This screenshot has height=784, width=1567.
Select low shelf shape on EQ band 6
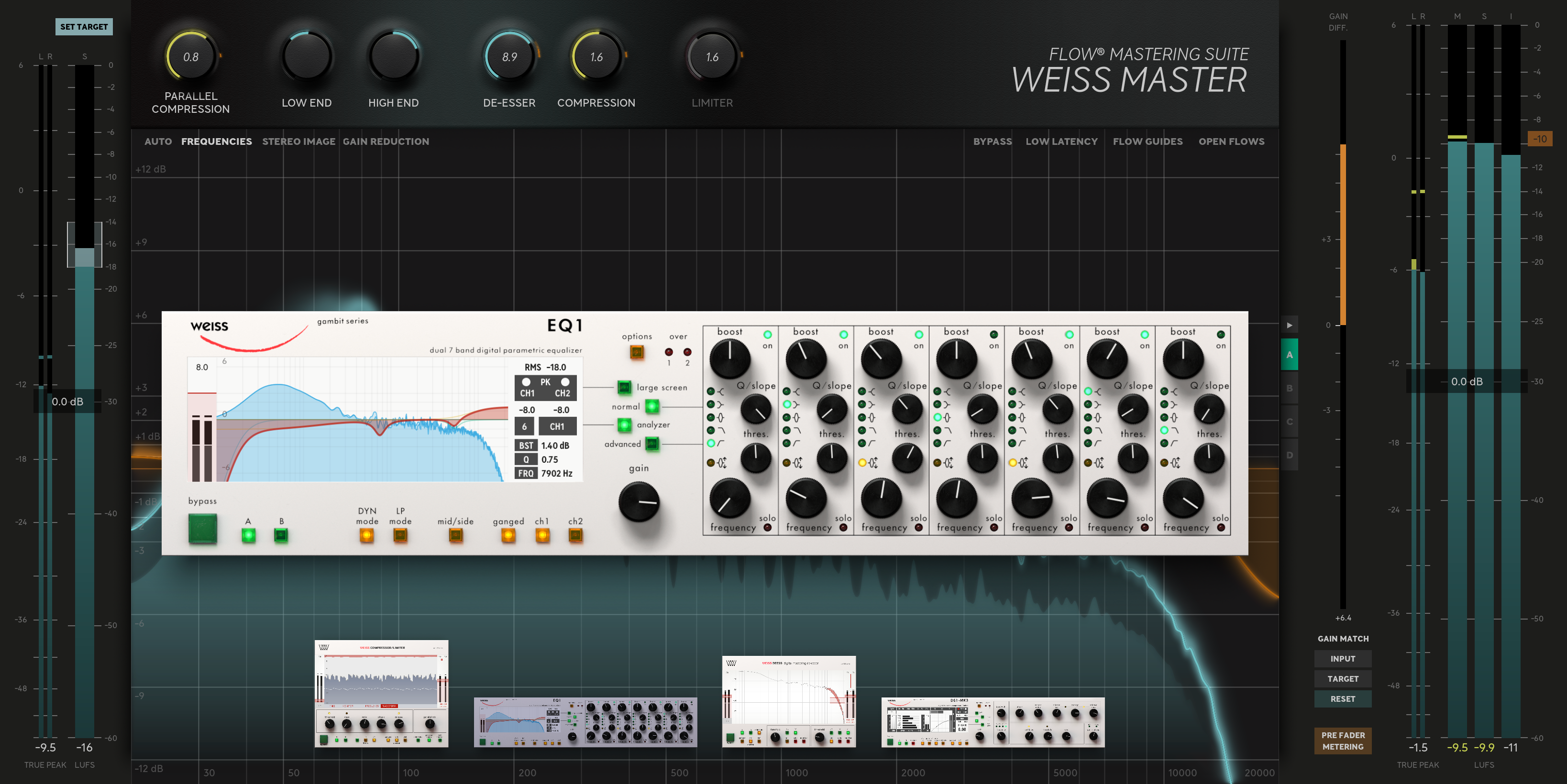(1088, 404)
